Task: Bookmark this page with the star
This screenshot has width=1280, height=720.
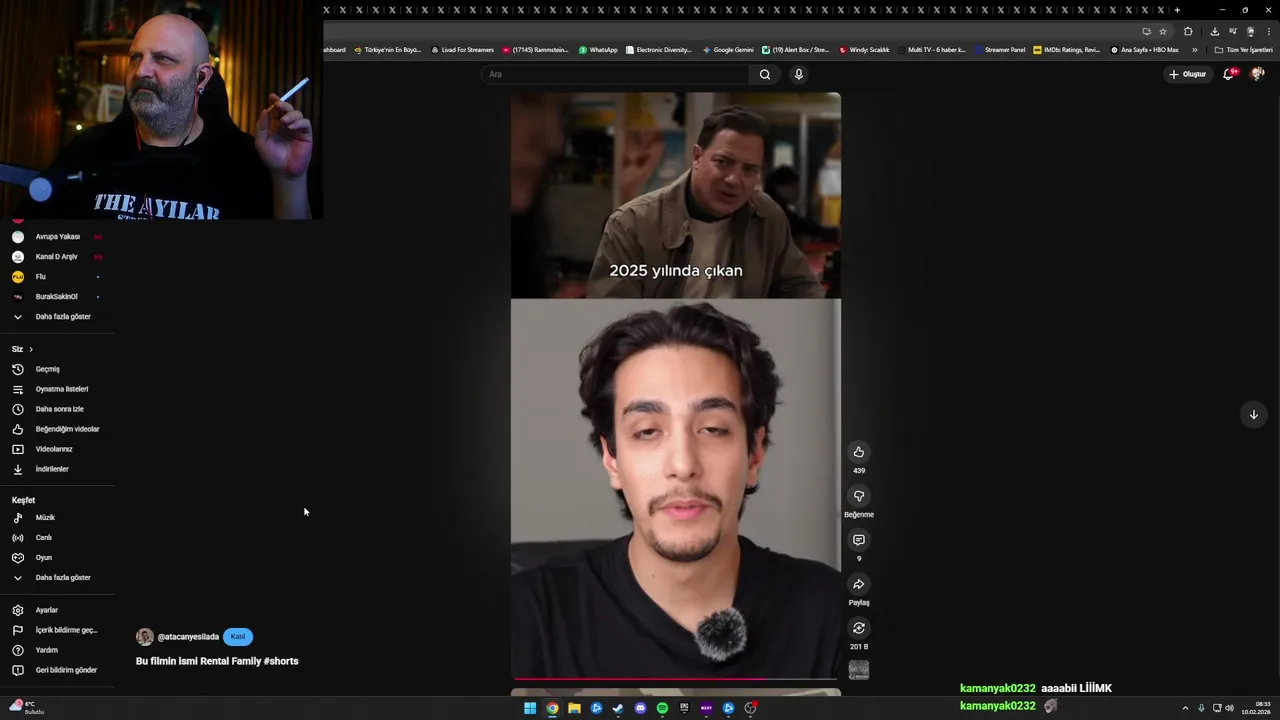Action: (1163, 31)
